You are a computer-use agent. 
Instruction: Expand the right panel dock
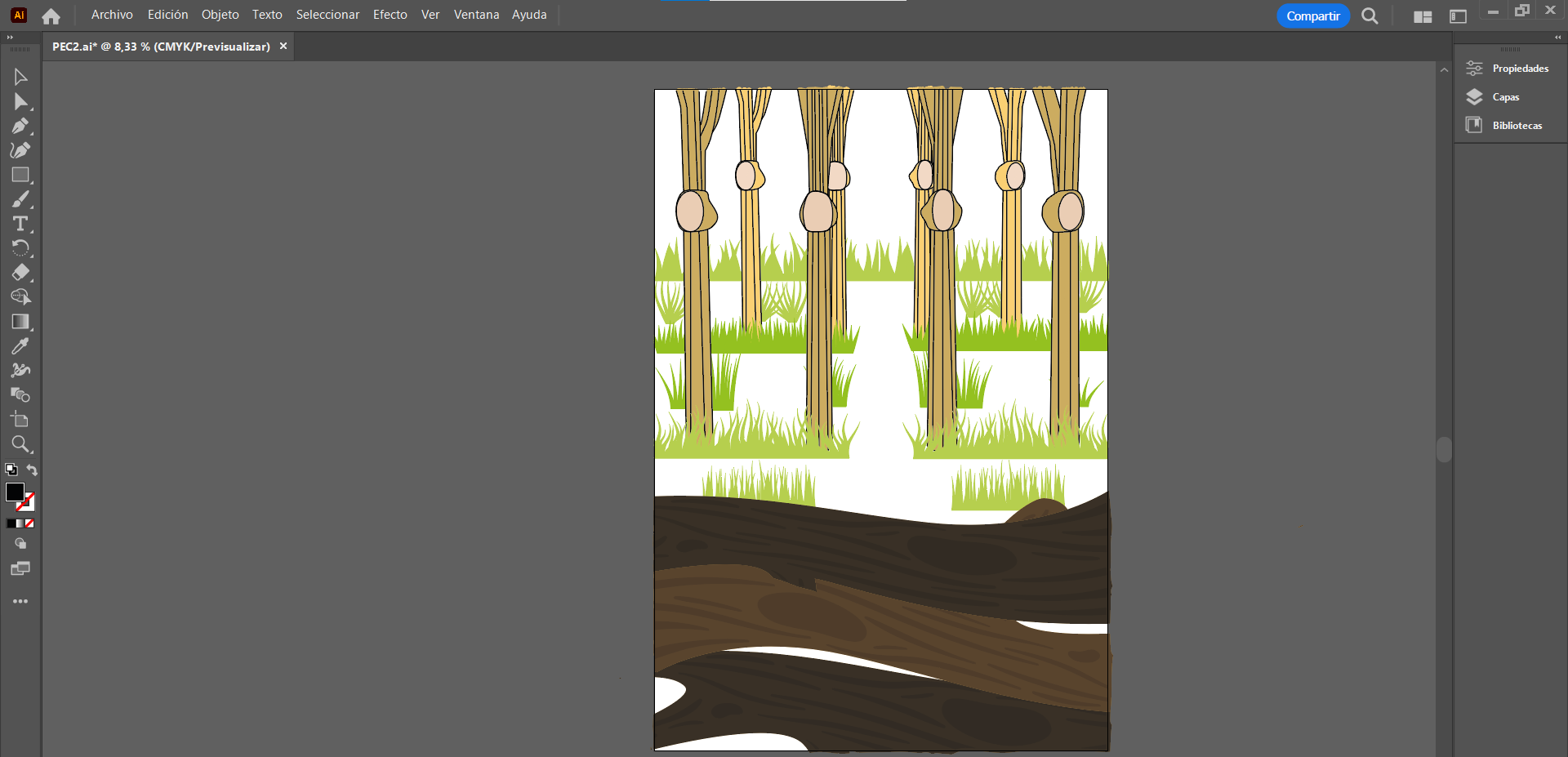(1557, 38)
